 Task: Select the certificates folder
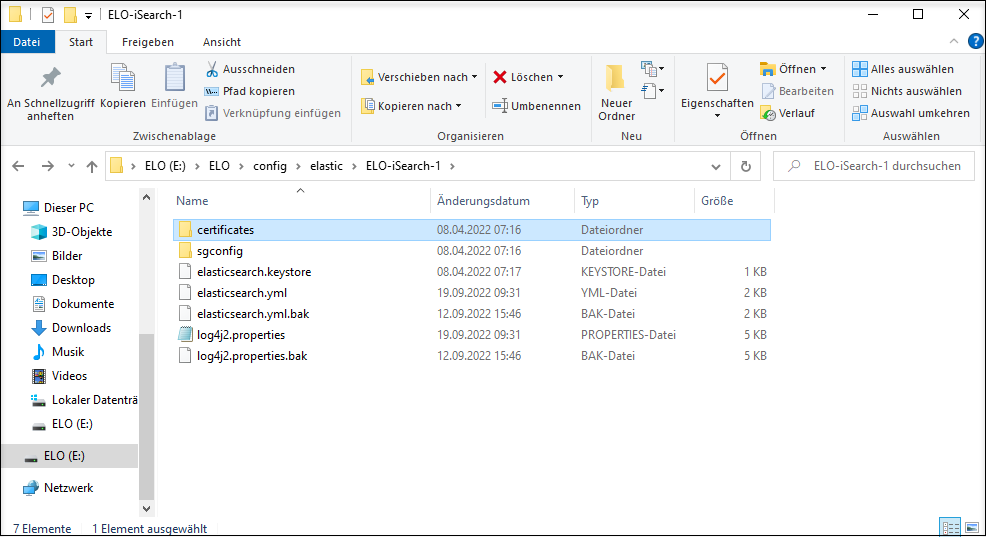472,230
